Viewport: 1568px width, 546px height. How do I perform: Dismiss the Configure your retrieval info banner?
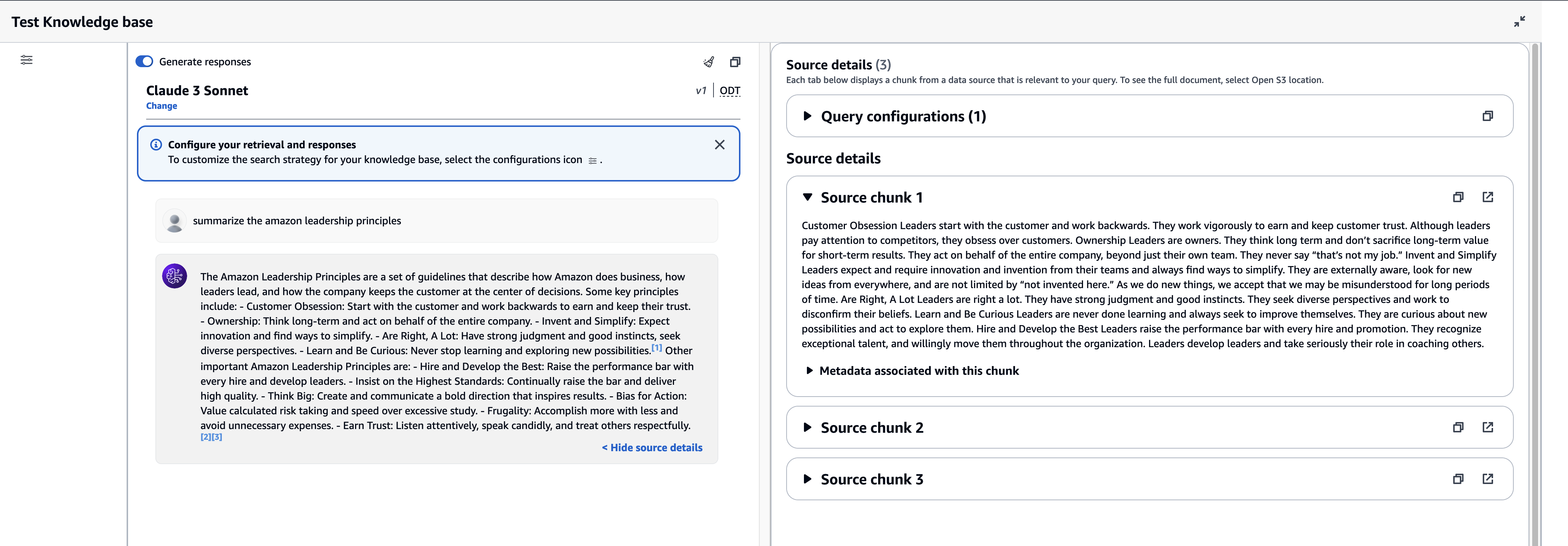click(719, 145)
